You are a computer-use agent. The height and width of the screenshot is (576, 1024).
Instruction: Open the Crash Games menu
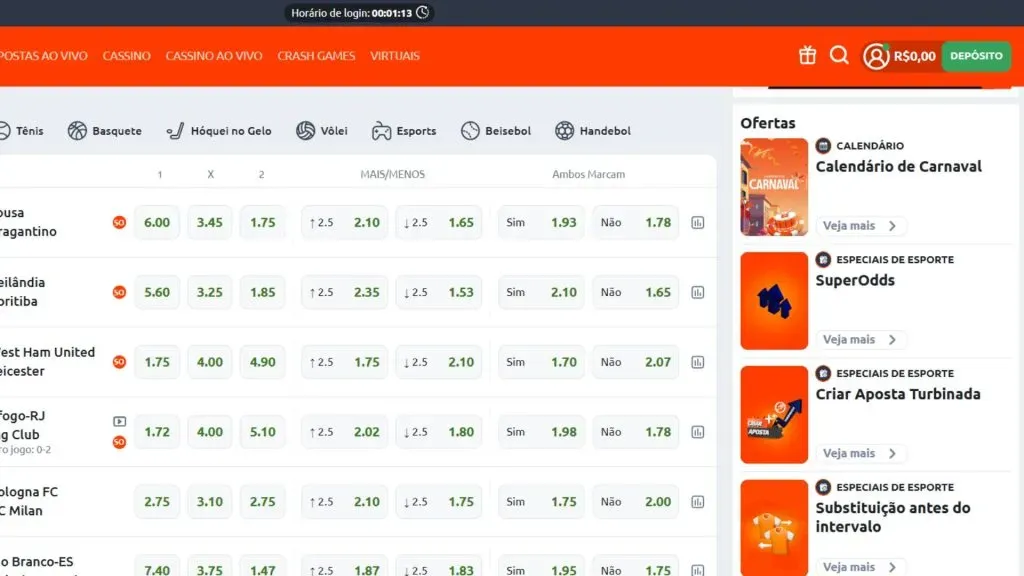pos(316,56)
